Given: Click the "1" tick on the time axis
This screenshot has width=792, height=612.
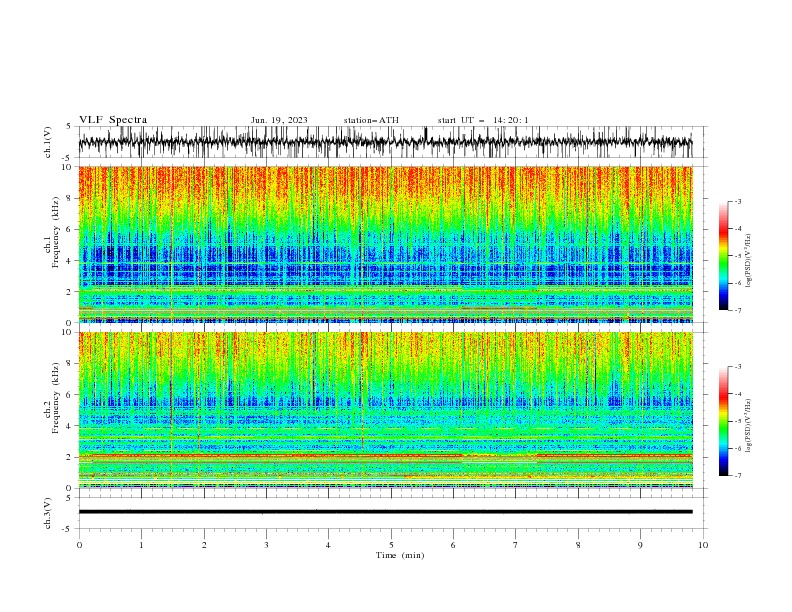Looking at the screenshot, I should point(141,545).
